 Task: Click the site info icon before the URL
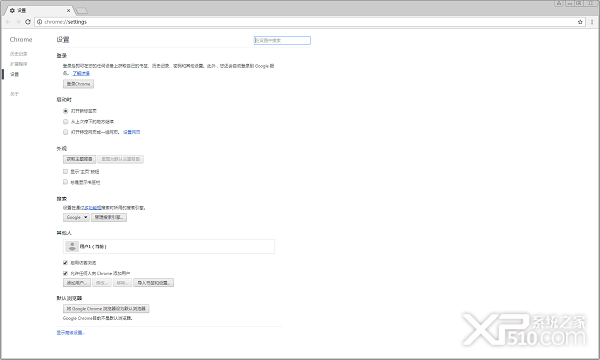tap(39, 22)
